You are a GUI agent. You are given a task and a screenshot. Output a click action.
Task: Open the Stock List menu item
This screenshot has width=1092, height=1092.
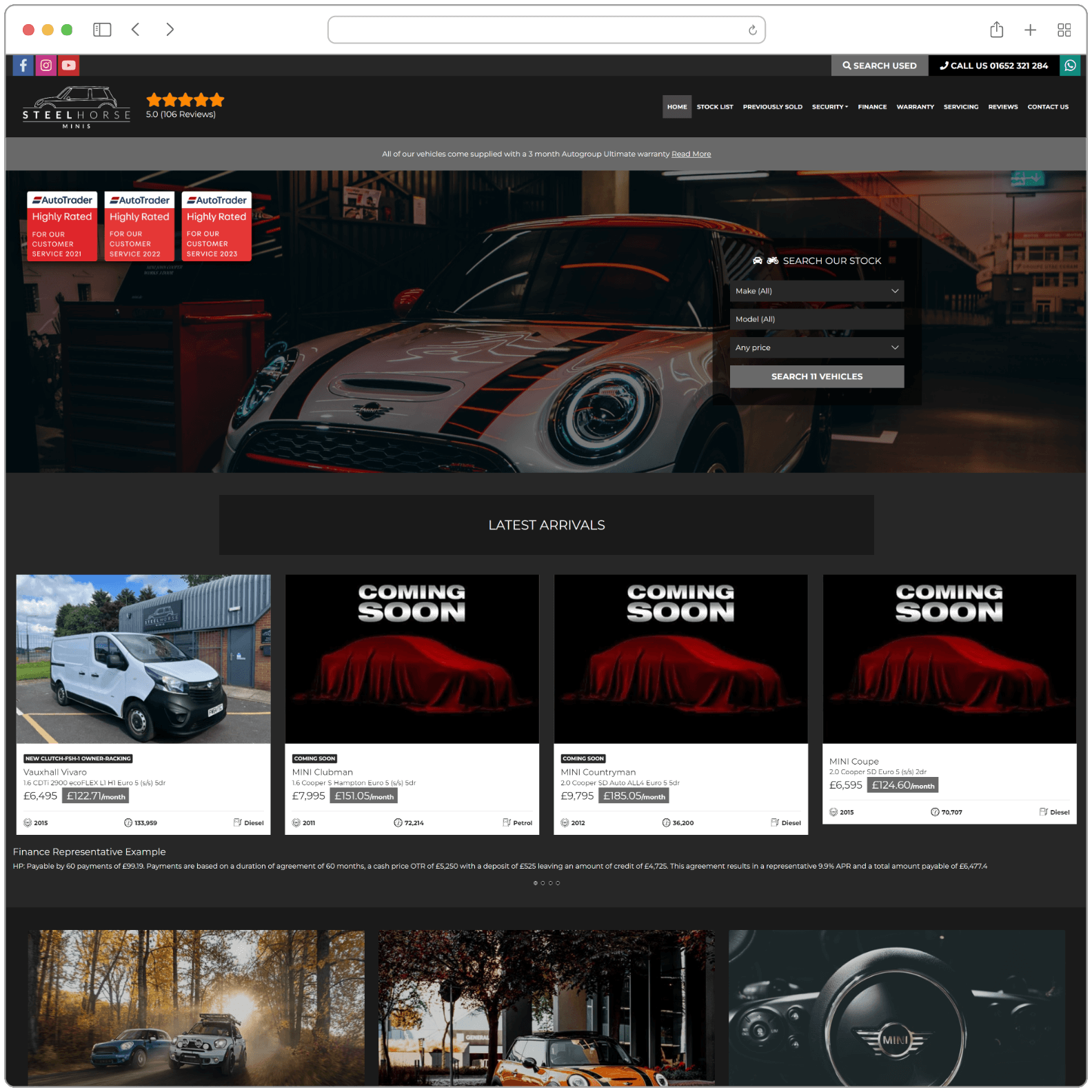click(714, 107)
